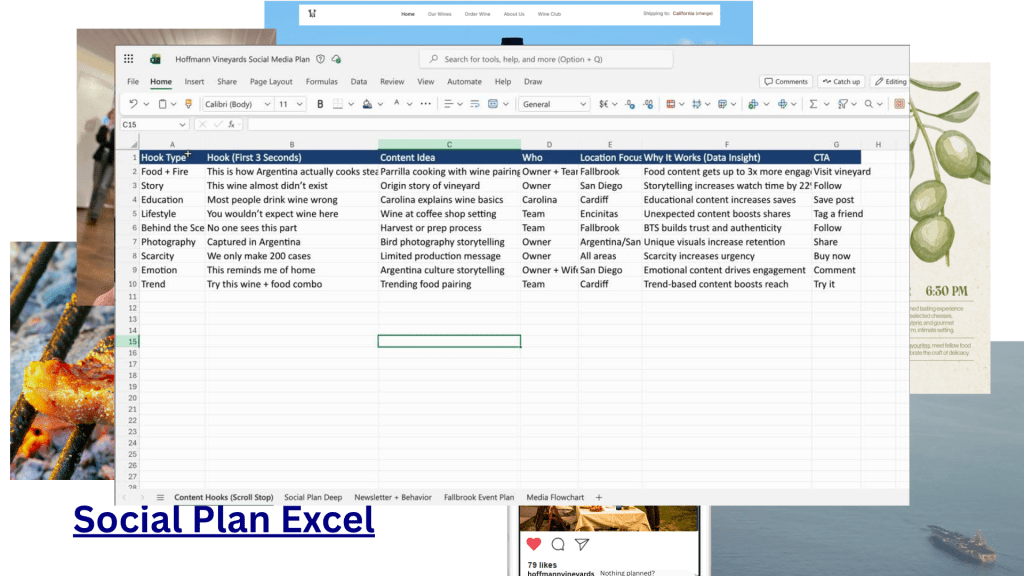The width and height of the screenshot is (1024, 576).
Task: Click the Insert cells icon
Action: coord(753,104)
